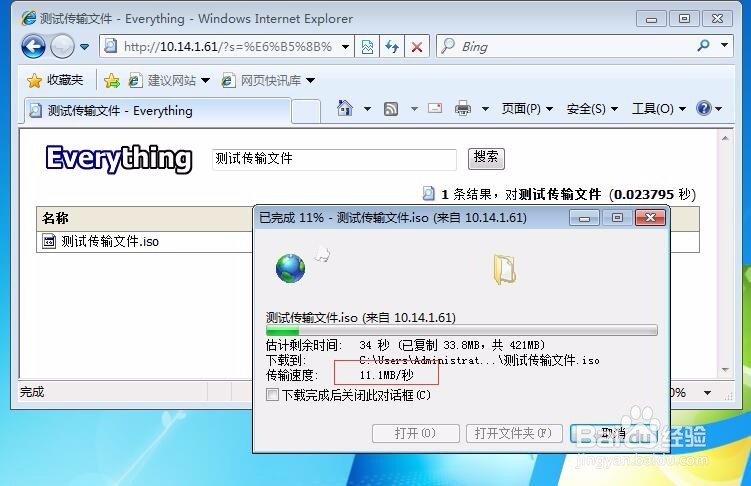The image size is (751, 486).
Task: Expand the Print dropdown arrow
Action: [485, 109]
